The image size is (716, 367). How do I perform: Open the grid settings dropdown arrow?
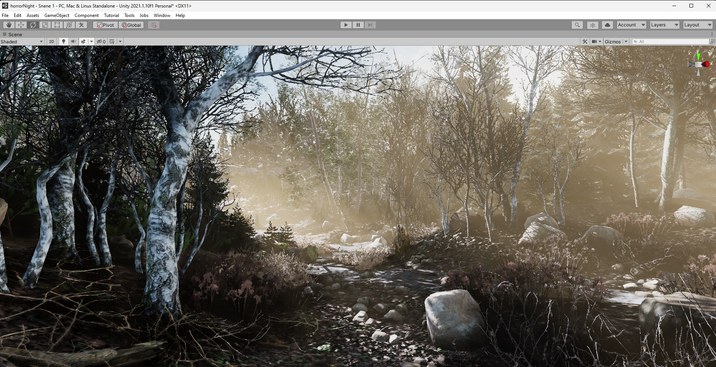120,42
